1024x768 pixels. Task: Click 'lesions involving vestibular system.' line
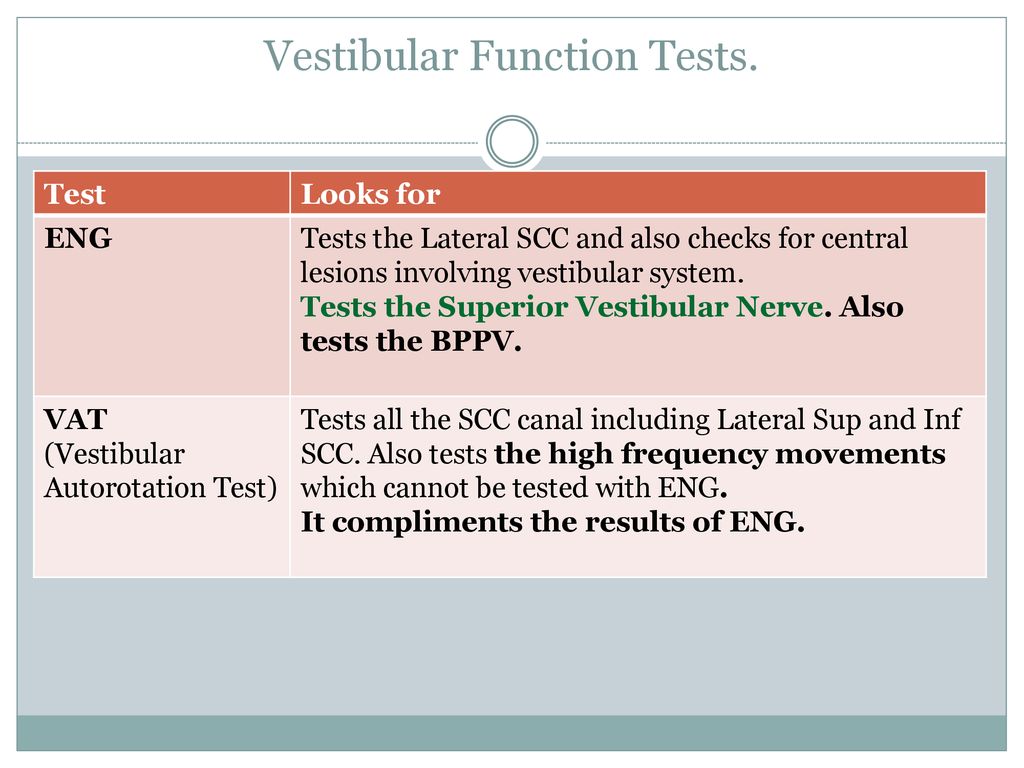click(x=522, y=273)
